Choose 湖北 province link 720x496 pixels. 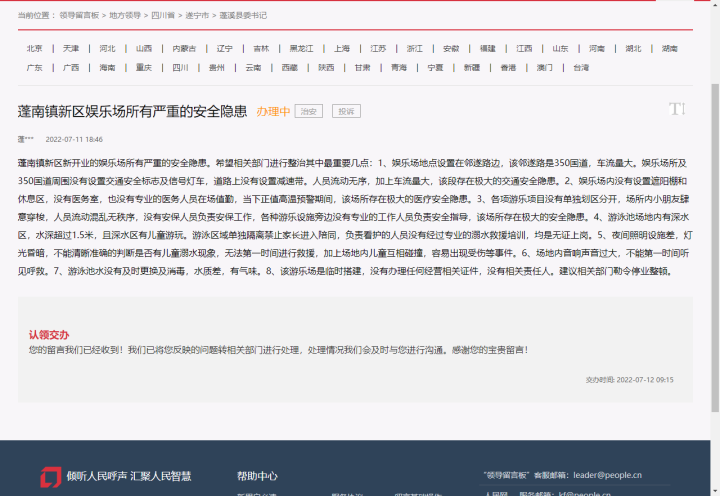pos(633,48)
